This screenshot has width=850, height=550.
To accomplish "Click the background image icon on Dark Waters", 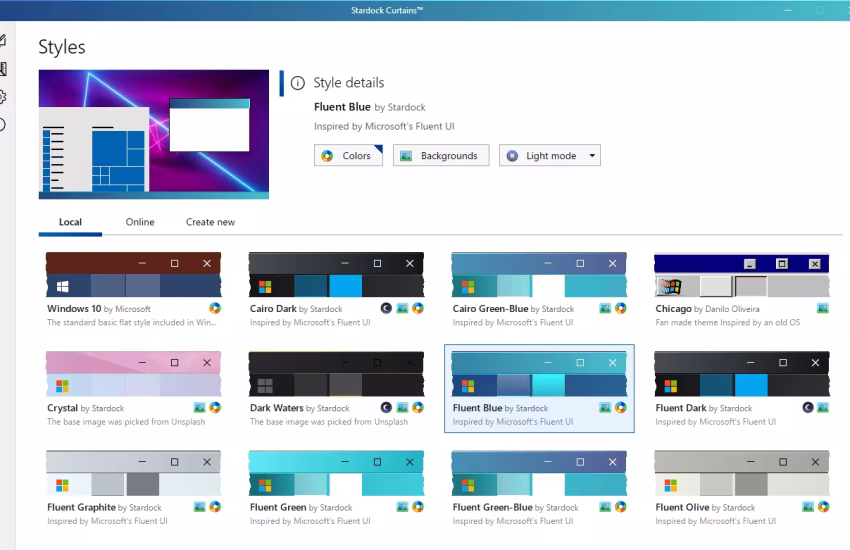I will [x=402, y=407].
